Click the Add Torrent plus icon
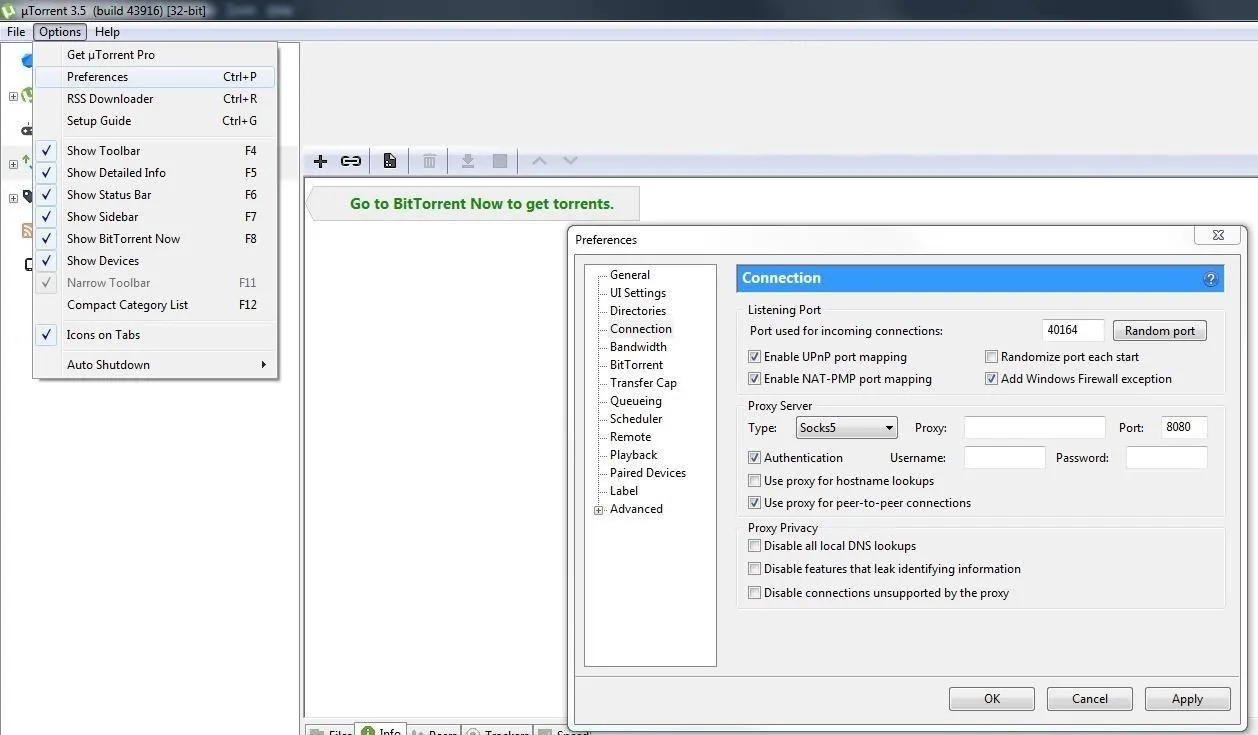The width and height of the screenshot is (1258, 735). [x=320, y=161]
